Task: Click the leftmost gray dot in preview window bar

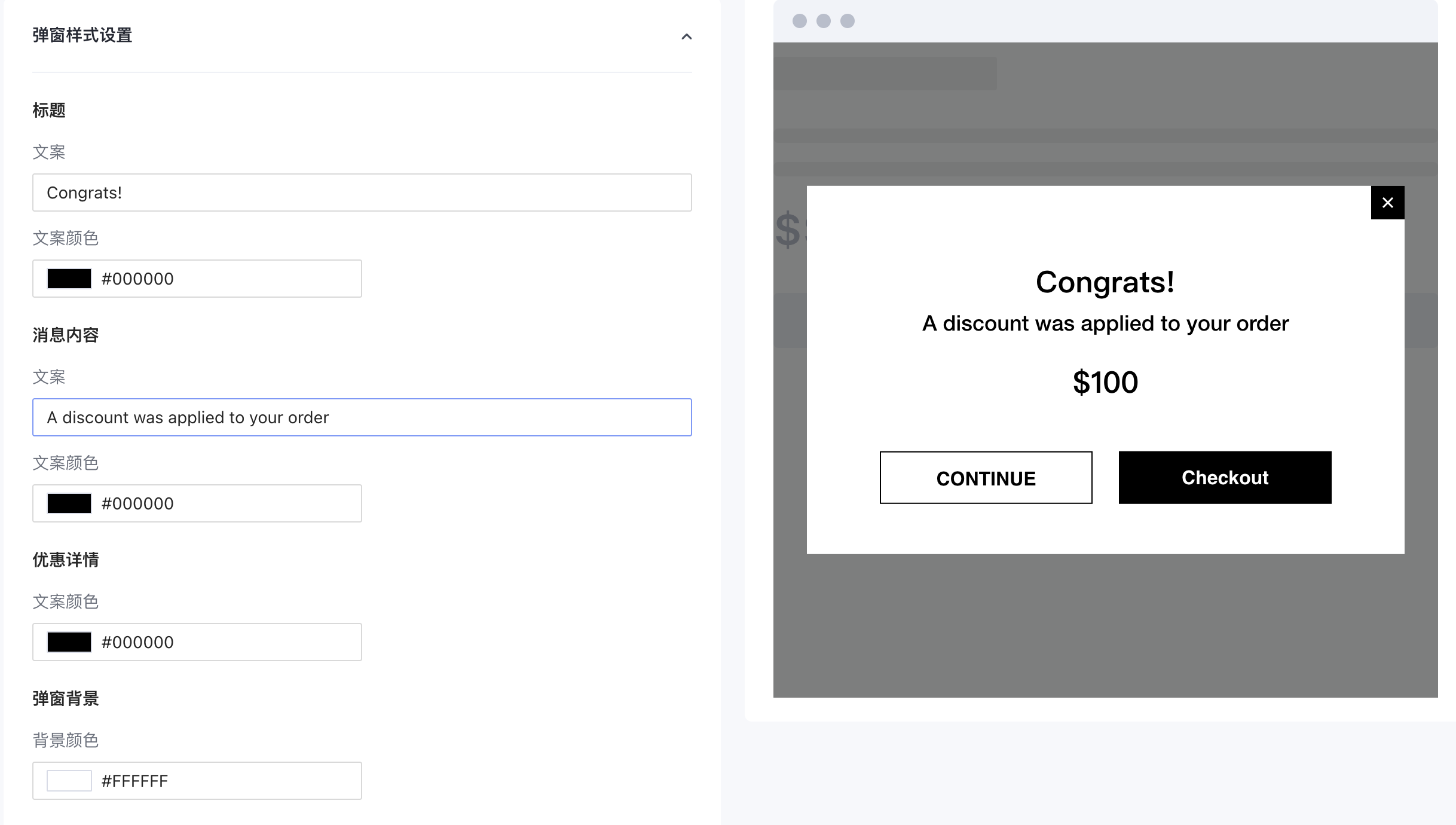Action: point(799,21)
